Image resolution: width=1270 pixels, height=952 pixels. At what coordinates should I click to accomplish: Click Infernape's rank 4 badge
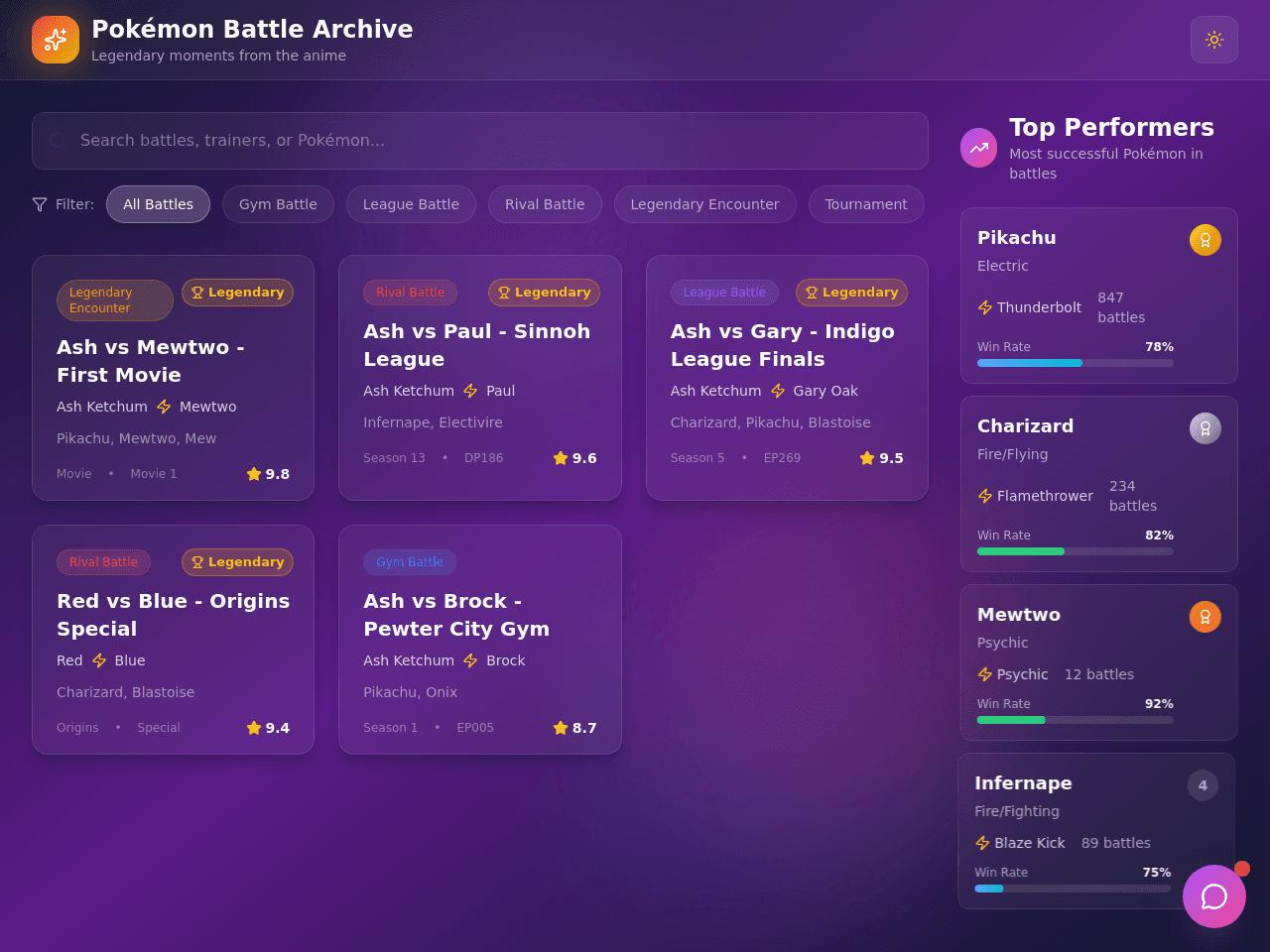coord(1203,785)
